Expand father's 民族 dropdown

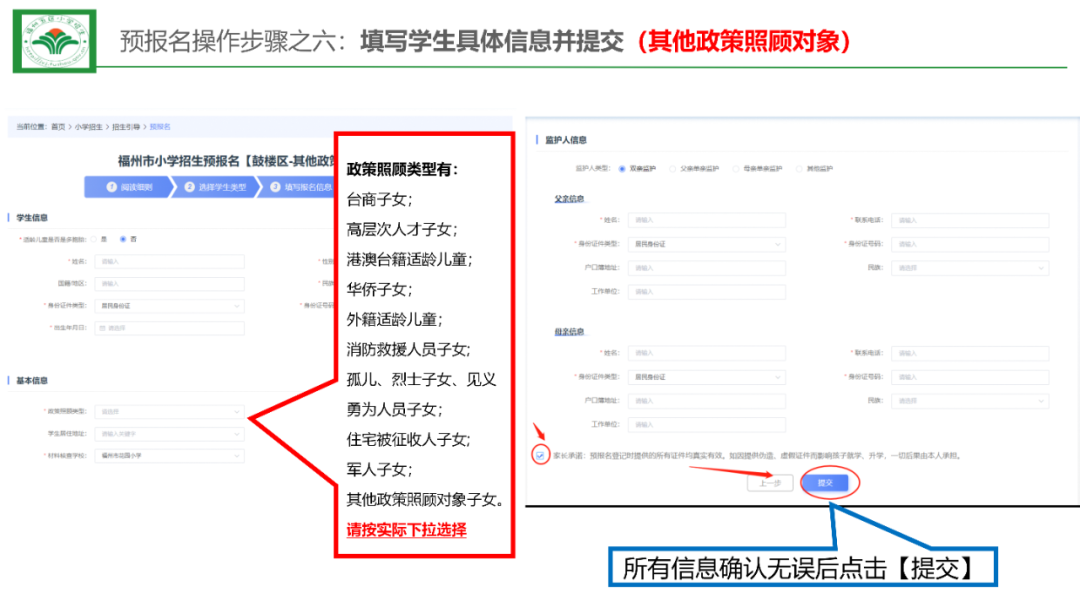[969, 268]
